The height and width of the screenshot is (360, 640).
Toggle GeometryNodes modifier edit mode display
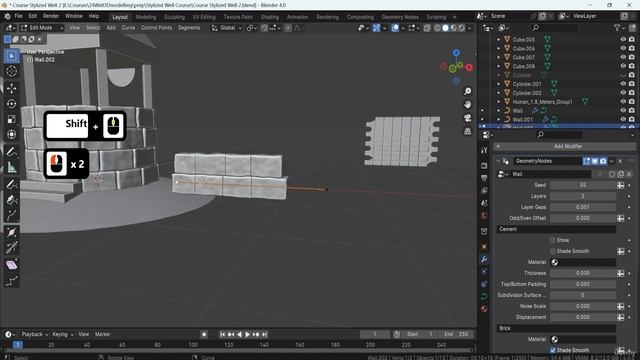coord(587,161)
